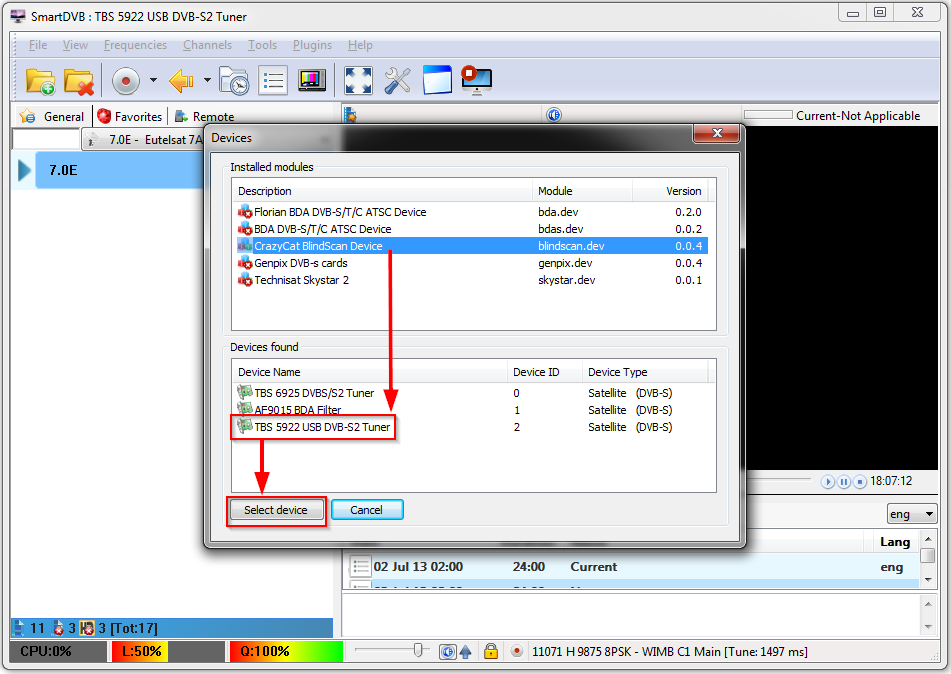Viewport: 951px width, 674px height.
Task: Select CrazyCat BlindScan Device module
Action: pos(470,246)
